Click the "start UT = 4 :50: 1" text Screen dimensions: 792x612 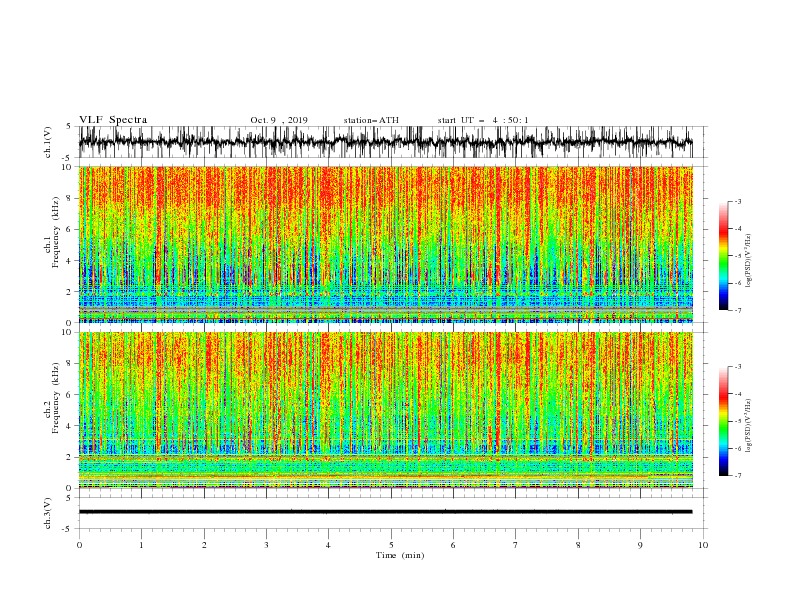coord(483,120)
